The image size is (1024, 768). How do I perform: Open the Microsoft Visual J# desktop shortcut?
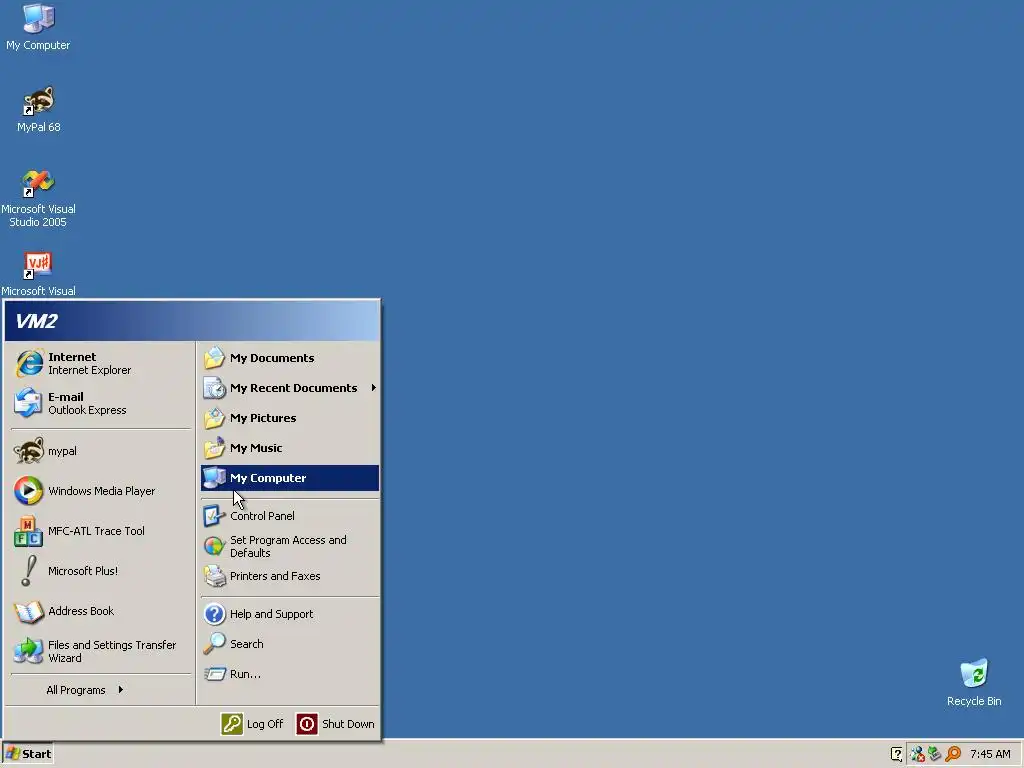[38, 274]
